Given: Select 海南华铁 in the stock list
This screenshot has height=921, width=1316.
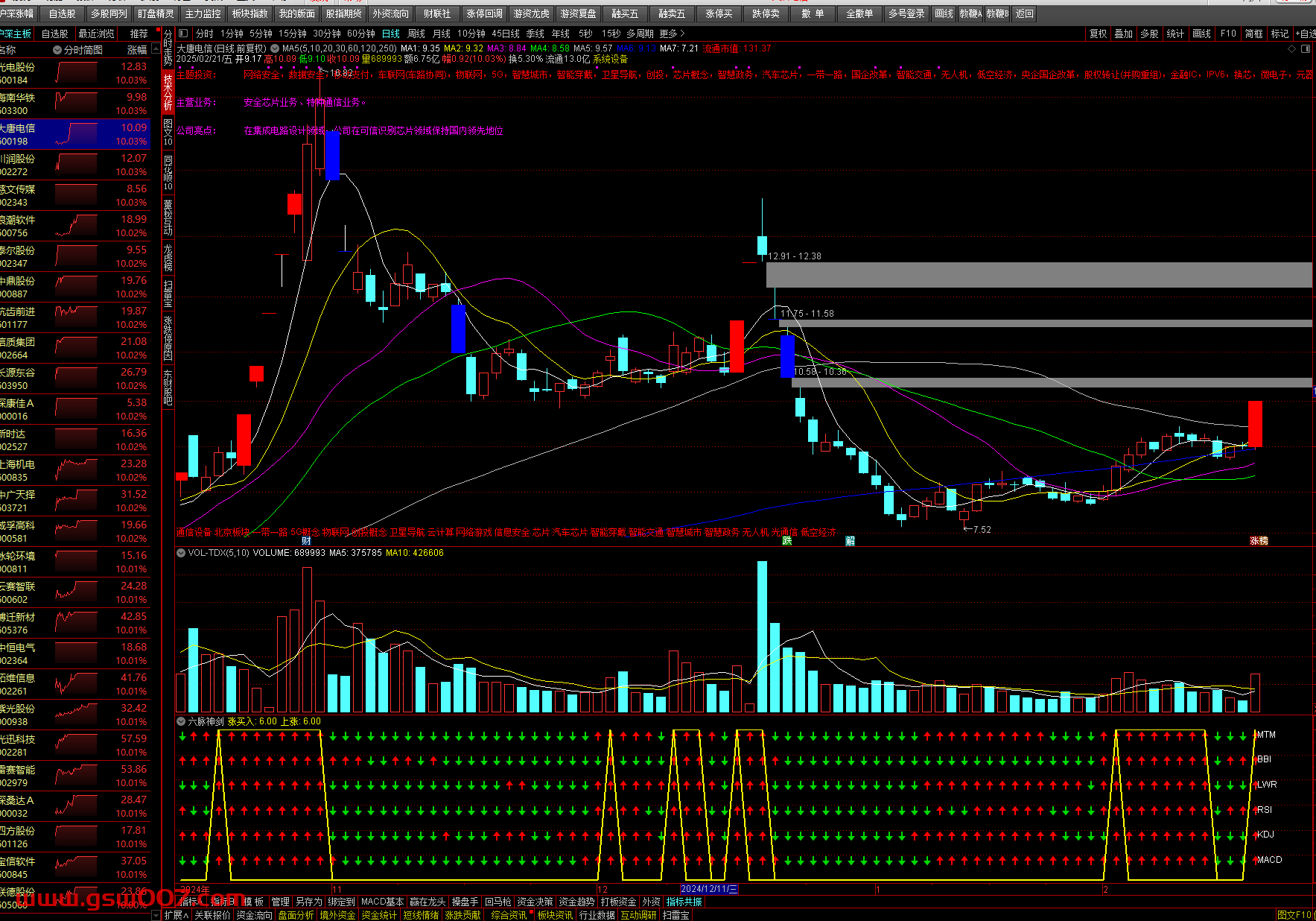Looking at the screenshot, I should coord(74,104).
